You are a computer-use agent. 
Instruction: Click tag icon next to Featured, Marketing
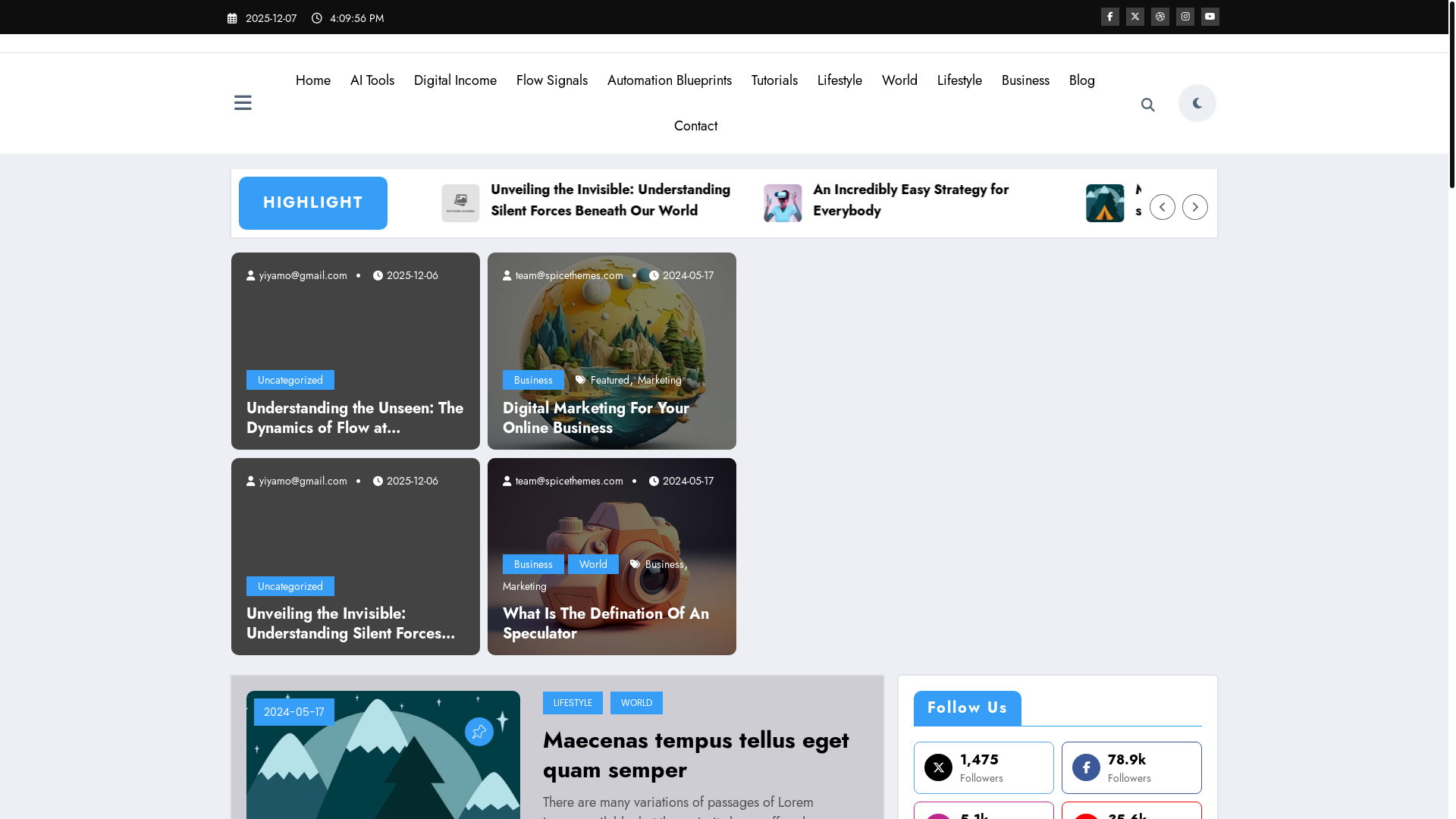[x=580, y=380]
